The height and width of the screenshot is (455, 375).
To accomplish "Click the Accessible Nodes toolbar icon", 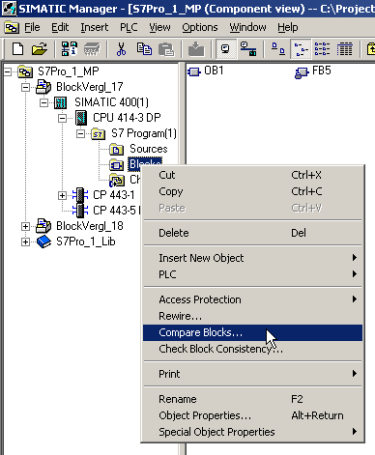I will (x=69, y=49).
